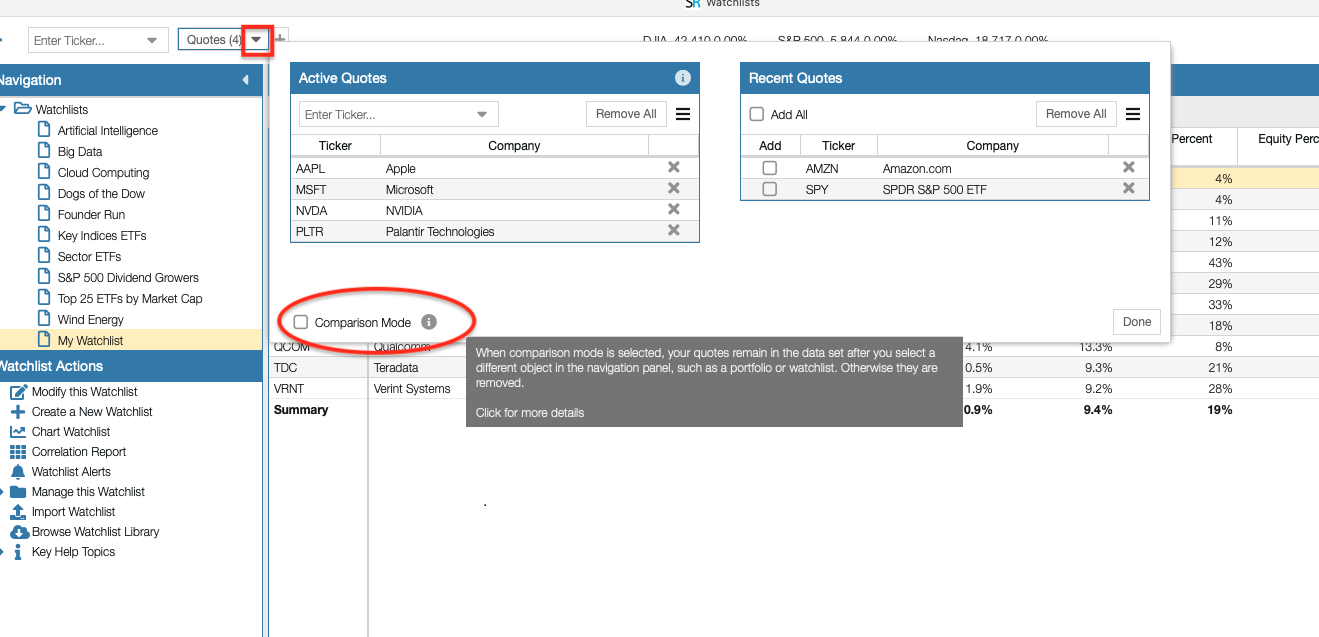Open Cloud Computing watchlist
This screenshot has height=637, width=1319.
pos(103,173)
